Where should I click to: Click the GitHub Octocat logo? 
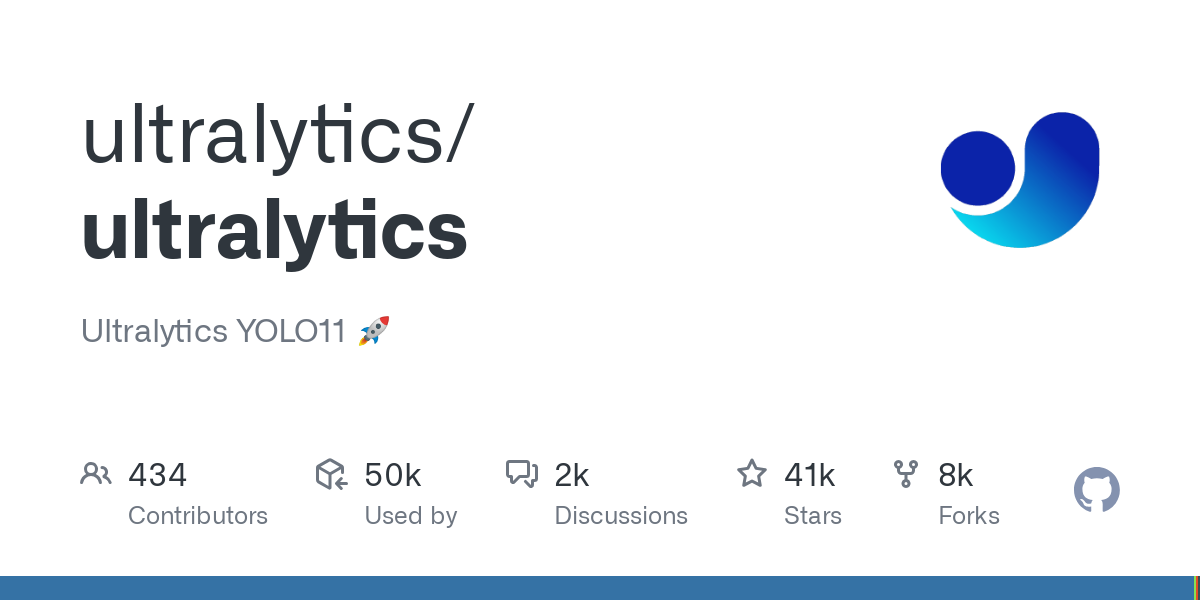(1097, 490)
